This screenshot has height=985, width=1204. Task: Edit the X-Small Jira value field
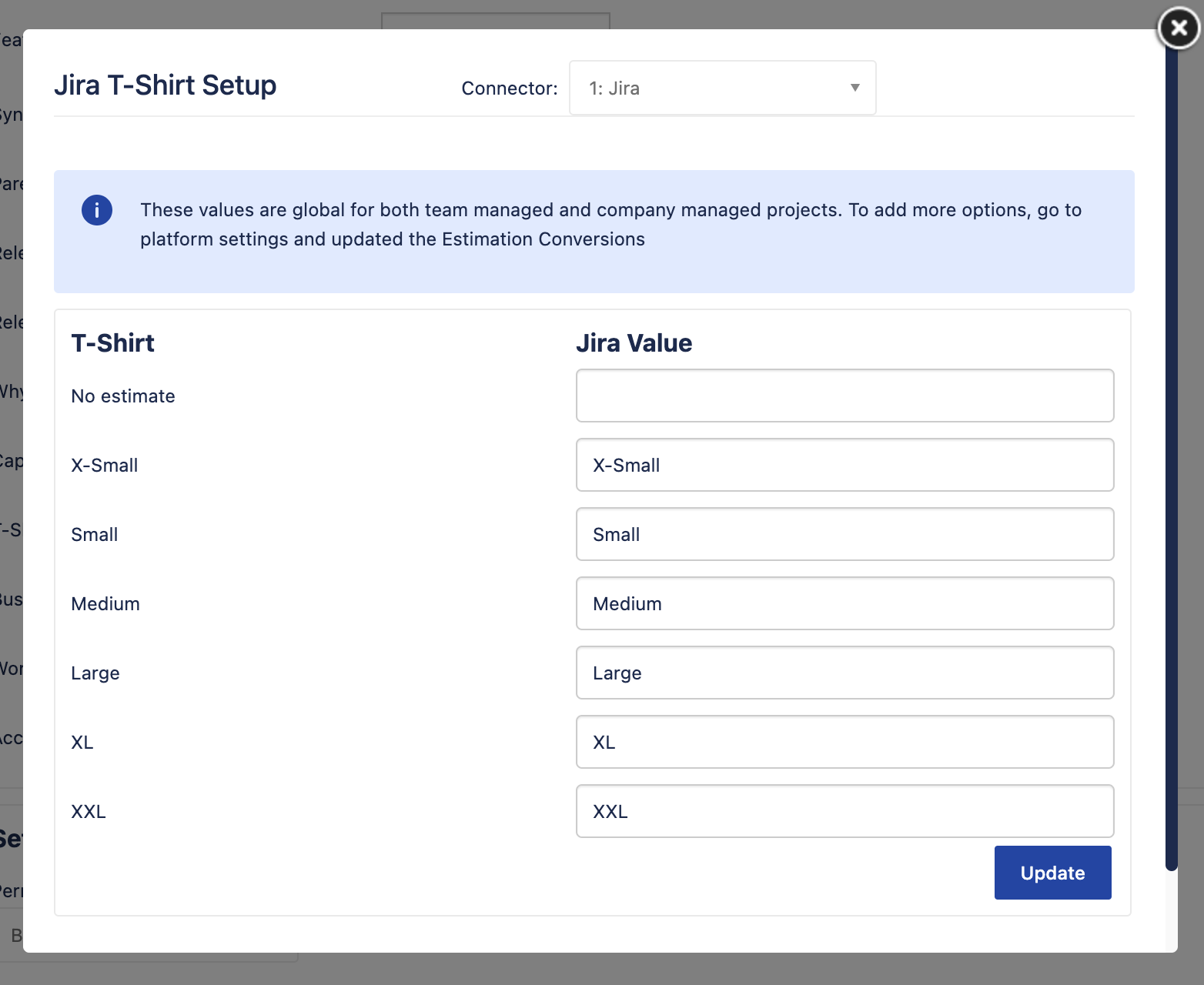pos(844,465)
